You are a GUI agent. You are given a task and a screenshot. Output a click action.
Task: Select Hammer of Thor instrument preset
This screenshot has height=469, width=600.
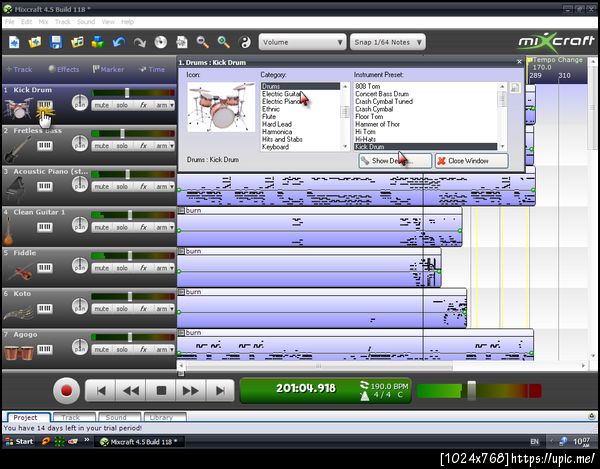(377, 124)
